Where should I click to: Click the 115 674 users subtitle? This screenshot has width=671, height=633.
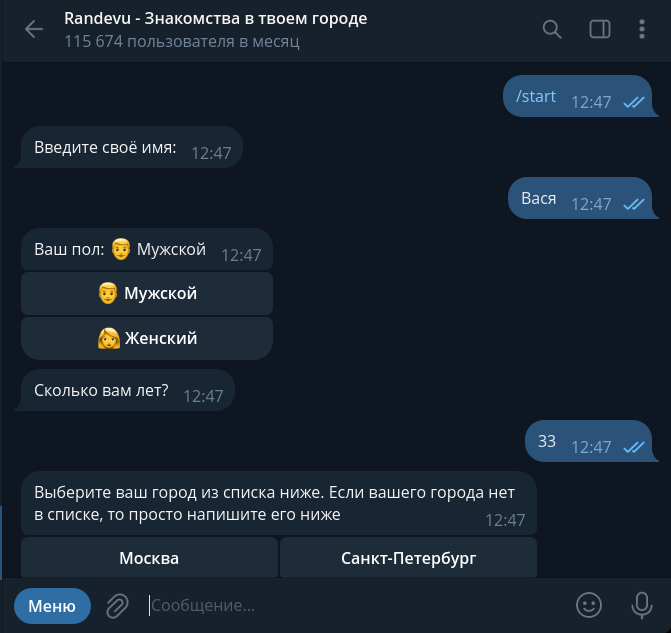(x=181, y=42)
